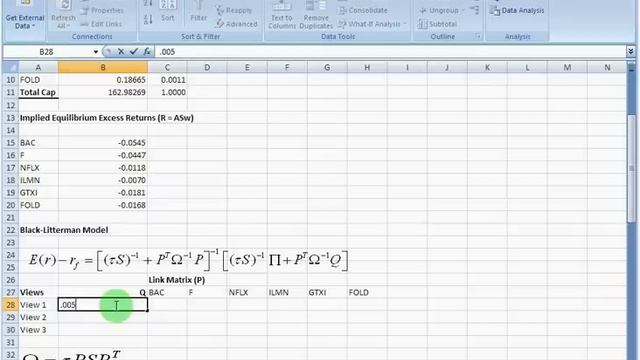Viewport: 640px width, 360px height.
Task: Open the Data Analysis tool
Action: click(518, 11)
